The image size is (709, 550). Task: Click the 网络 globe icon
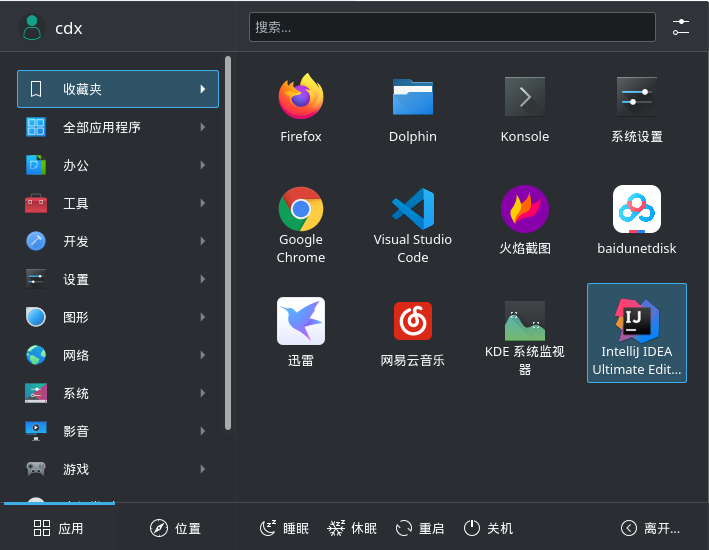36,355
